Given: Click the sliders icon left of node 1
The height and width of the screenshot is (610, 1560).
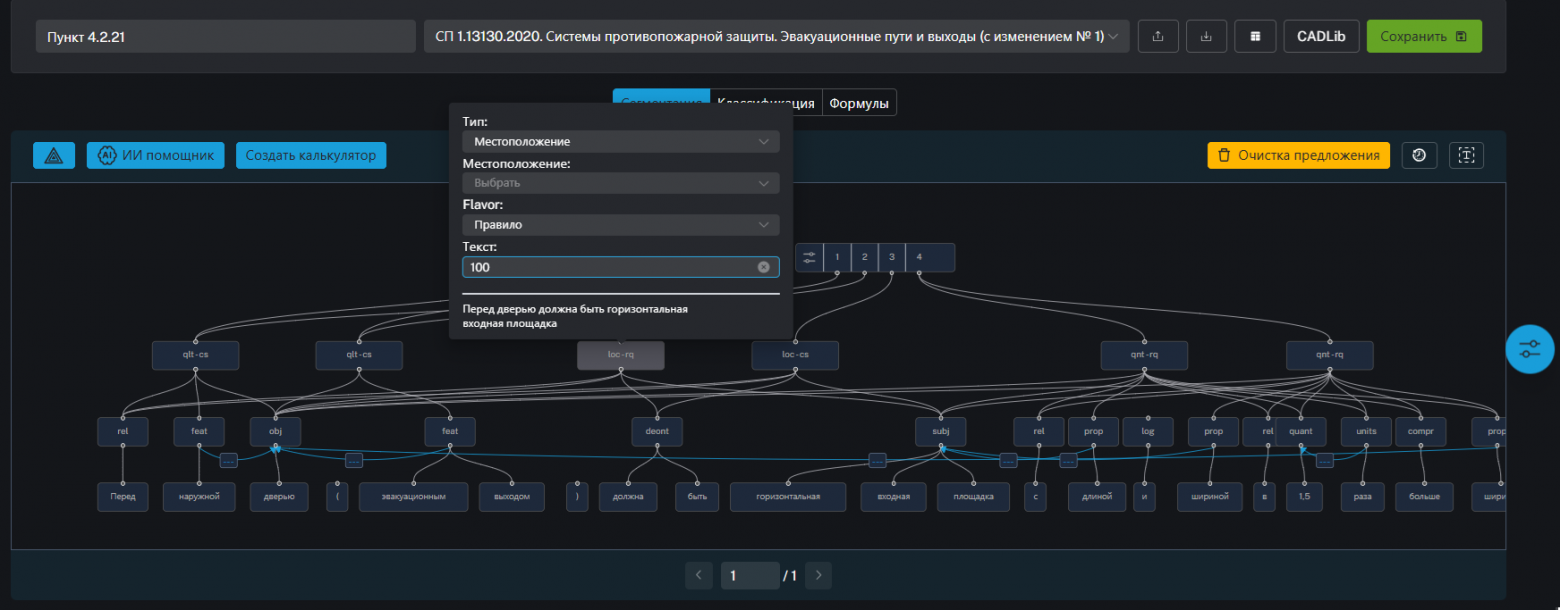Looking at the screenshot, I should tap(809, 257).
